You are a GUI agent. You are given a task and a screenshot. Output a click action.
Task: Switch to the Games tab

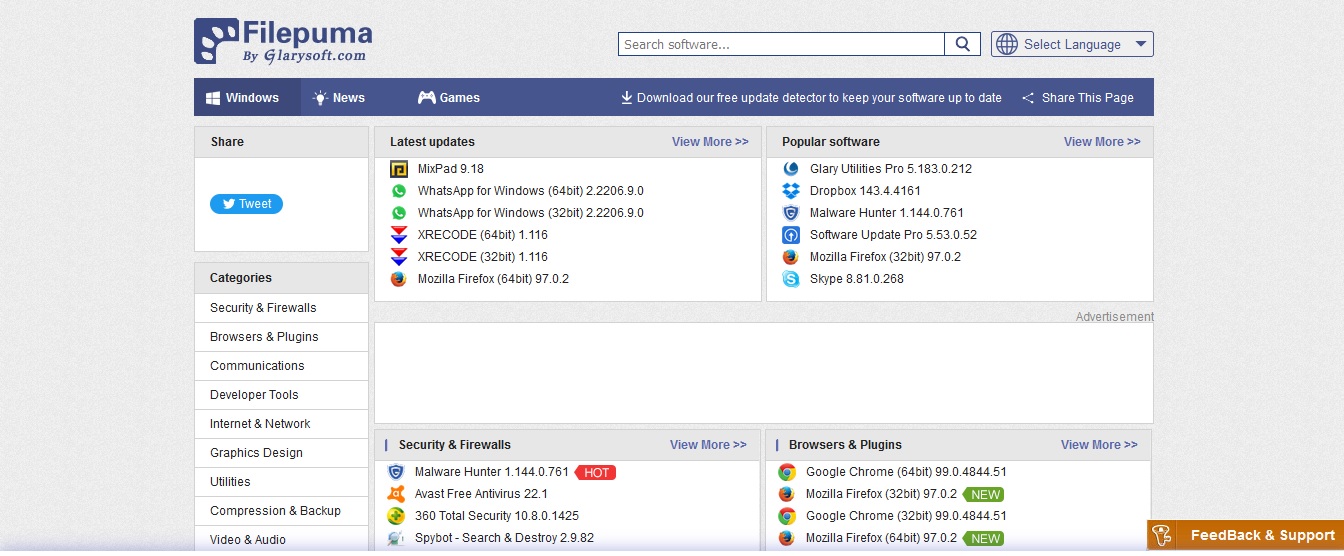tap(448, 98)
